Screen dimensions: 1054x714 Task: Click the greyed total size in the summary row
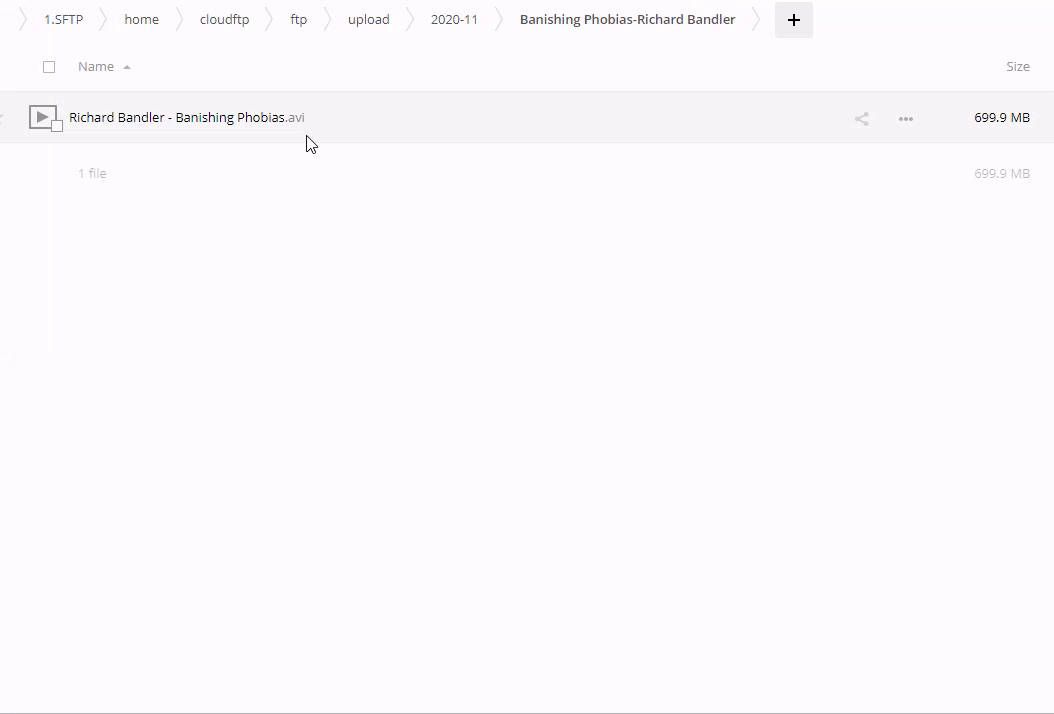point(1001,174)
